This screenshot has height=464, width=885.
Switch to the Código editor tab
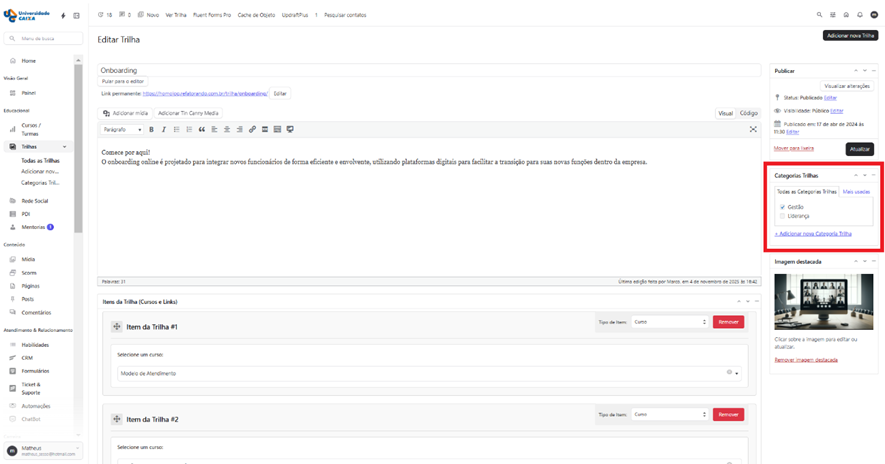748,113
